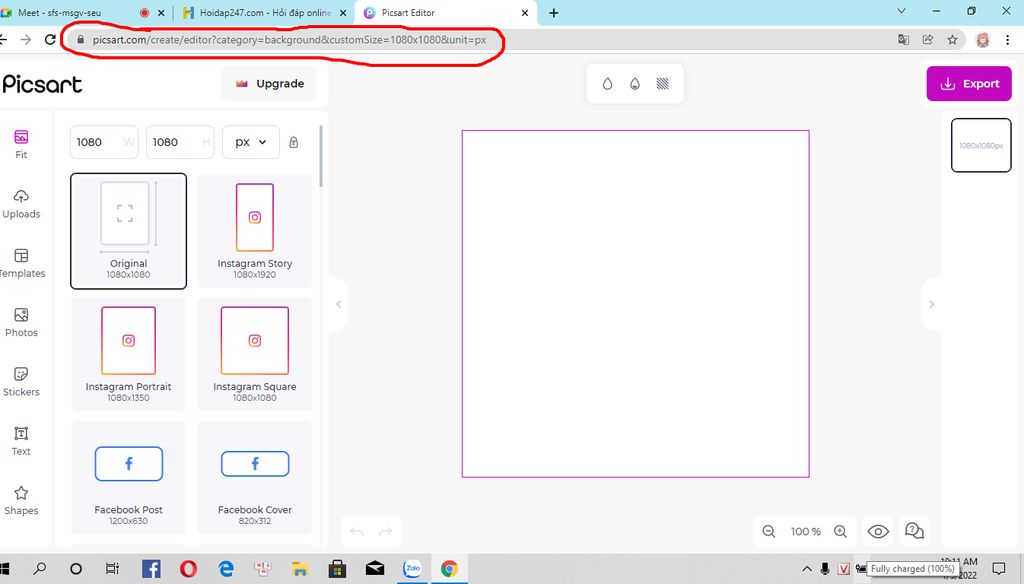Open the tab search dropdown arrow
The height and width of the screenshot is (584, 1024).
[x=901, y=11]
